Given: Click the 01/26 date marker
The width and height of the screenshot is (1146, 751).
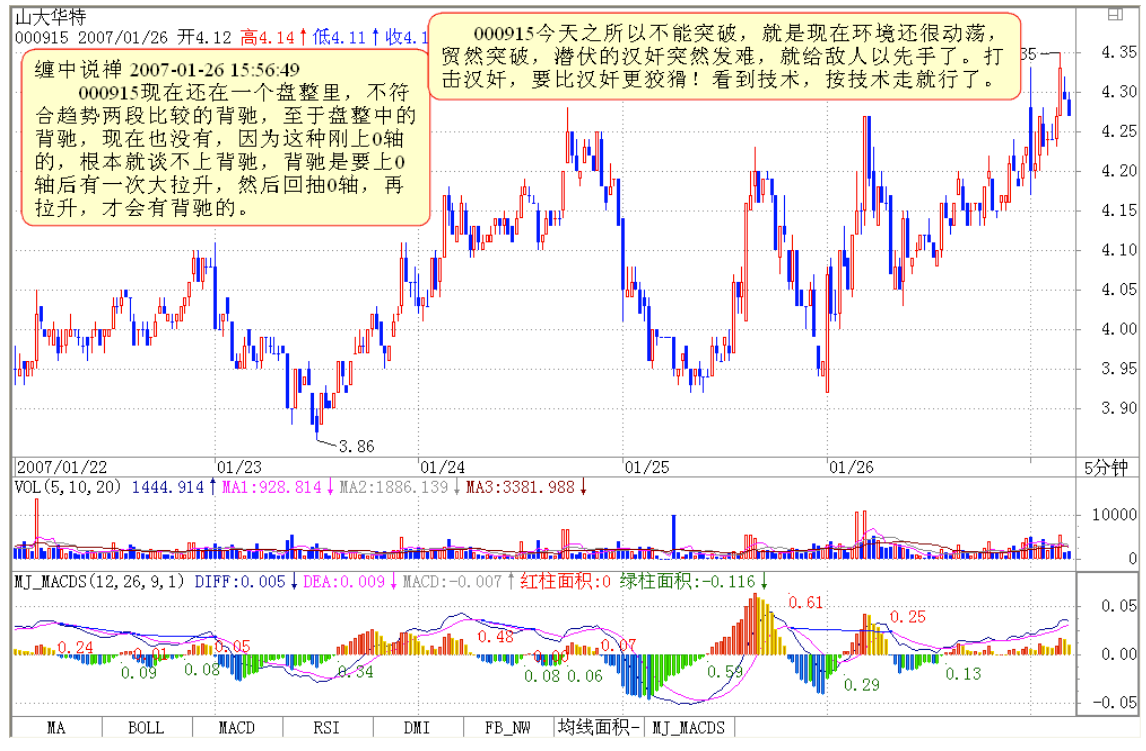Looking at the screenshot, I should pos(851,468).
